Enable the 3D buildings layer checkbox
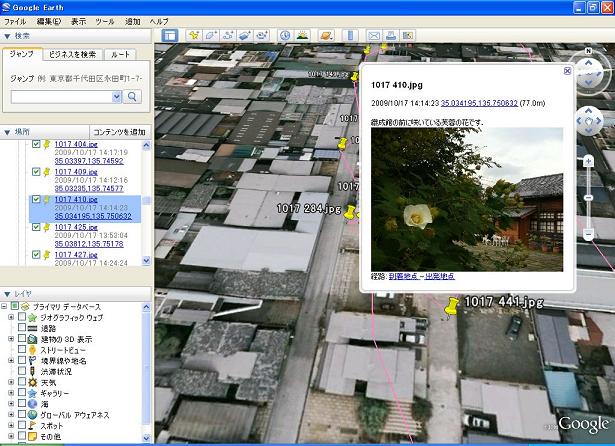Image resolution: width=615 pixels, height=446 pixels. 22,338
